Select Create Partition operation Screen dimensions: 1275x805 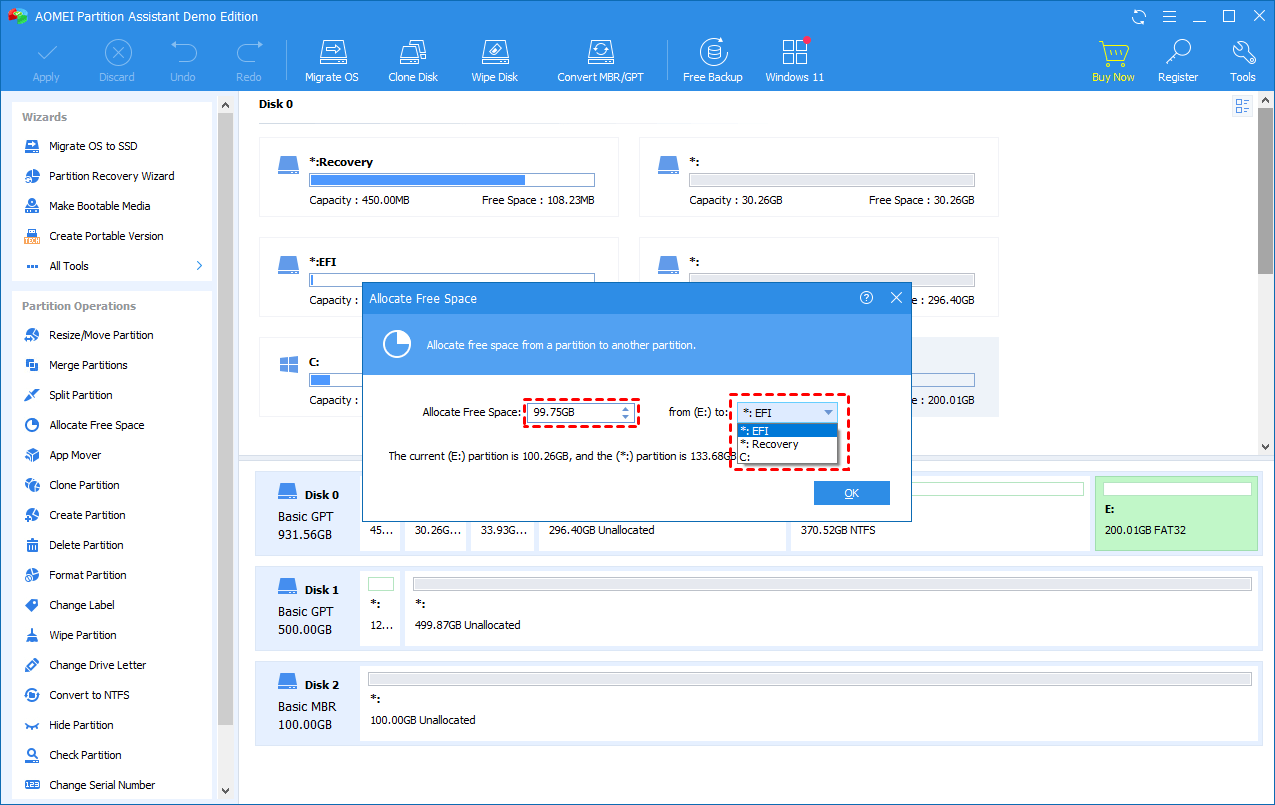click(x=87, y=515)
